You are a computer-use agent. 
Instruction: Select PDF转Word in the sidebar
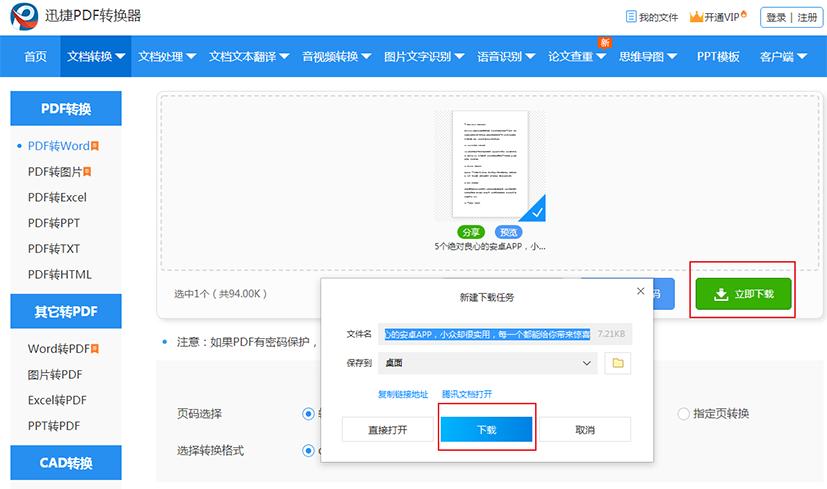(59, 146)
